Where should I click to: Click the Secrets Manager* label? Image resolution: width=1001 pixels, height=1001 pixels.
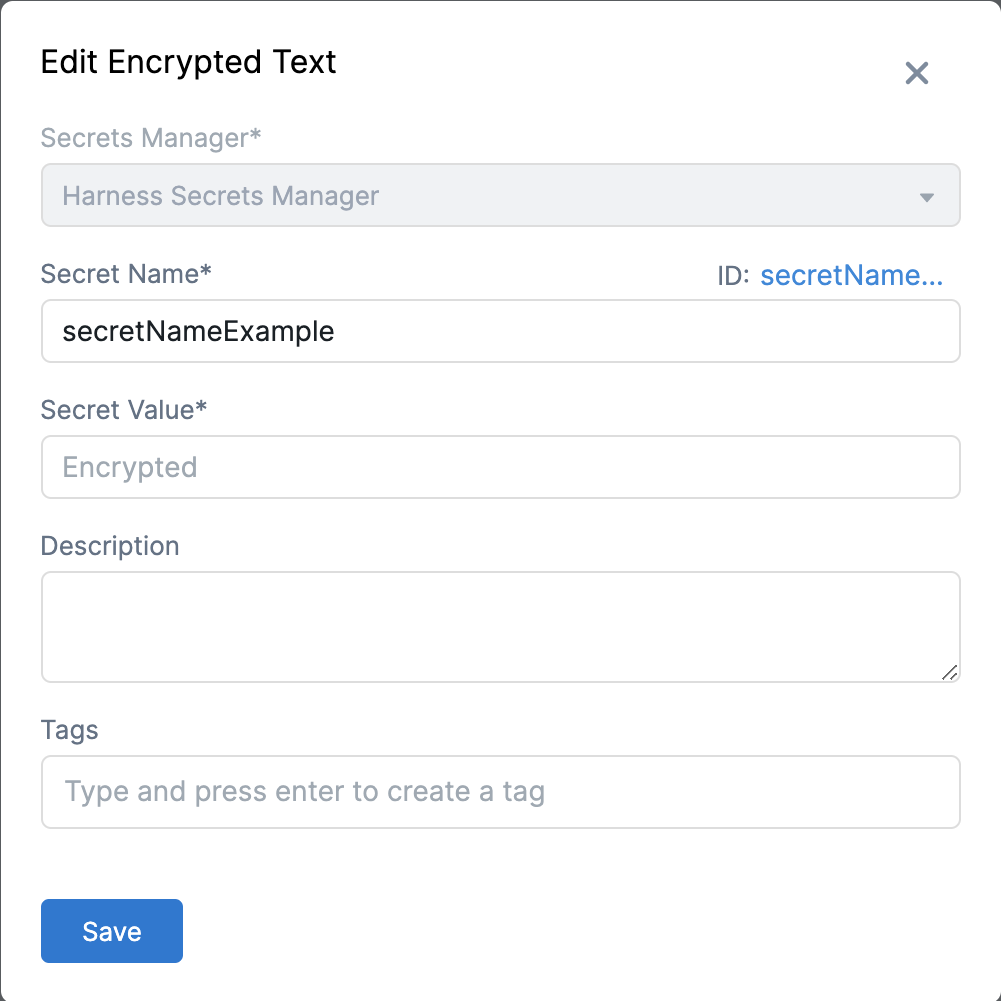(150, 138)
